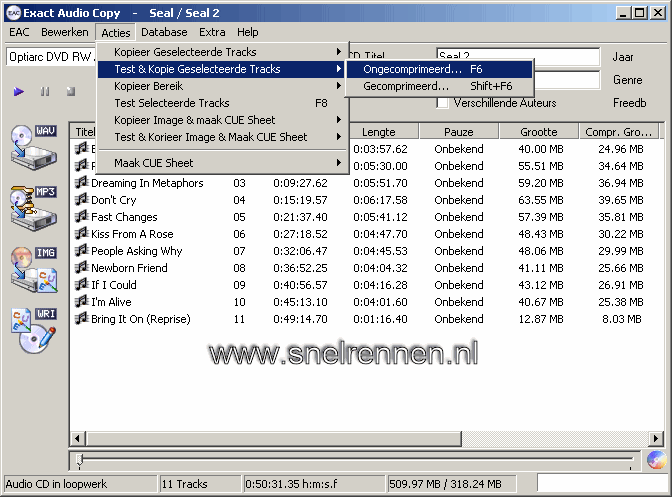
Task: Choose Ongecomprimeerd... F6 in the submenu
Action: click(x=439, y=69)
